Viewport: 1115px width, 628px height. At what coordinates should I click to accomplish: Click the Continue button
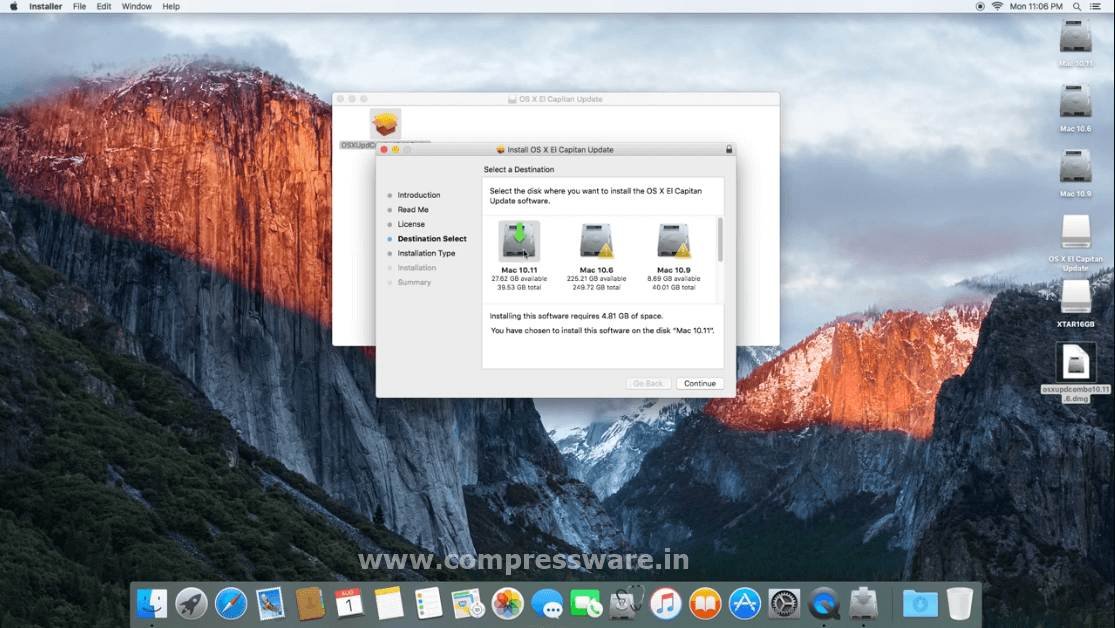(x=700, y=383)
